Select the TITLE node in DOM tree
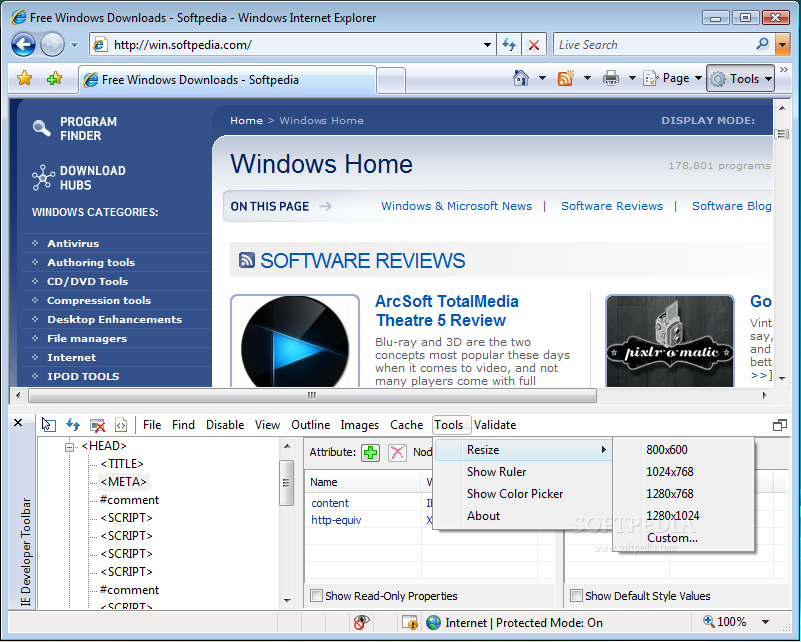801x642 pixels. [122, 463]
